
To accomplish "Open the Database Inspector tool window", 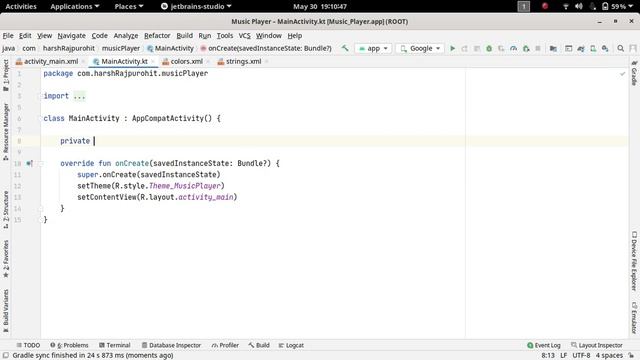I will (x=171, y=345).
